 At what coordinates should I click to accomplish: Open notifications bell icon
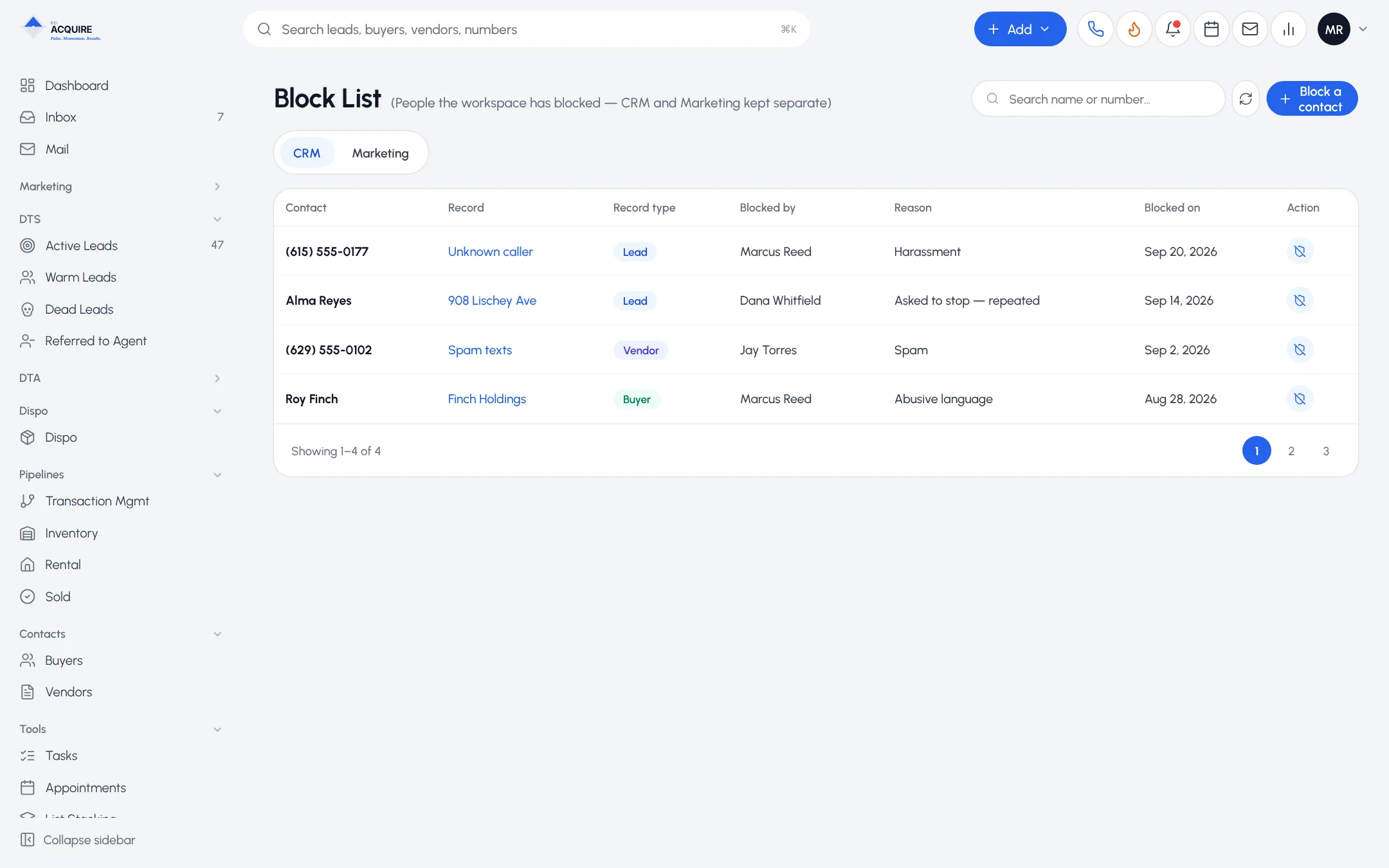click(x=1172, y=29)
